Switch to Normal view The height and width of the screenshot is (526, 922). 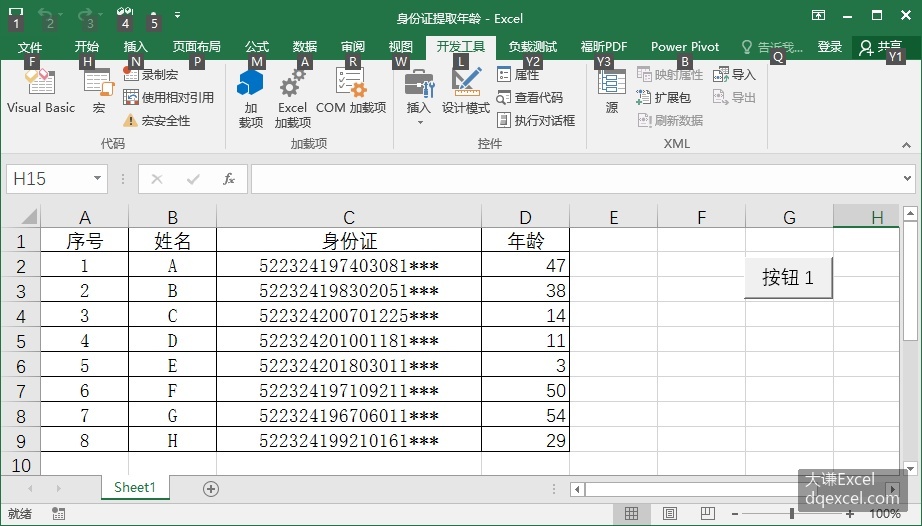(x=632, y=514)
